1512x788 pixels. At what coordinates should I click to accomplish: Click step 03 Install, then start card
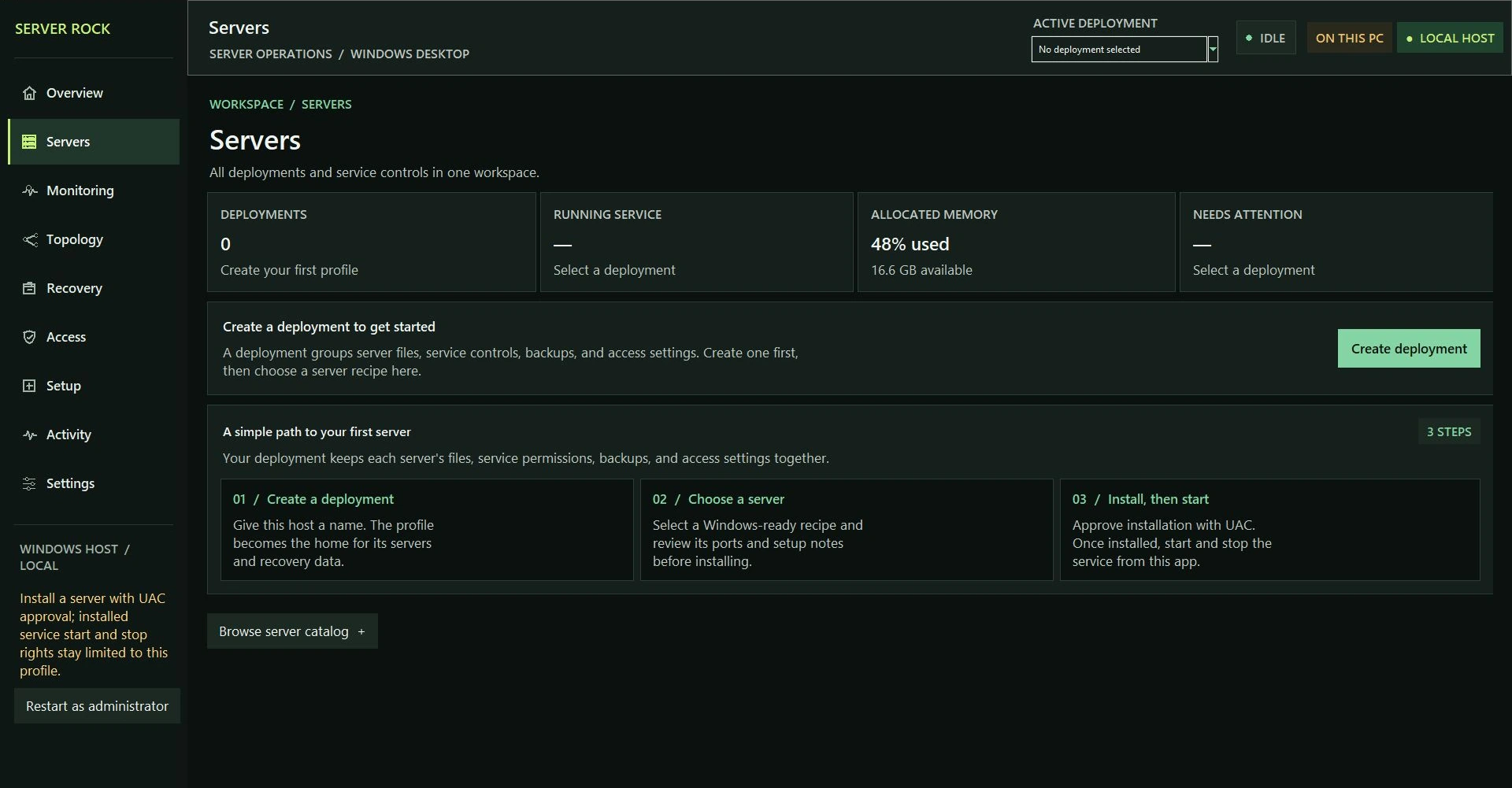pos(1270,530)
